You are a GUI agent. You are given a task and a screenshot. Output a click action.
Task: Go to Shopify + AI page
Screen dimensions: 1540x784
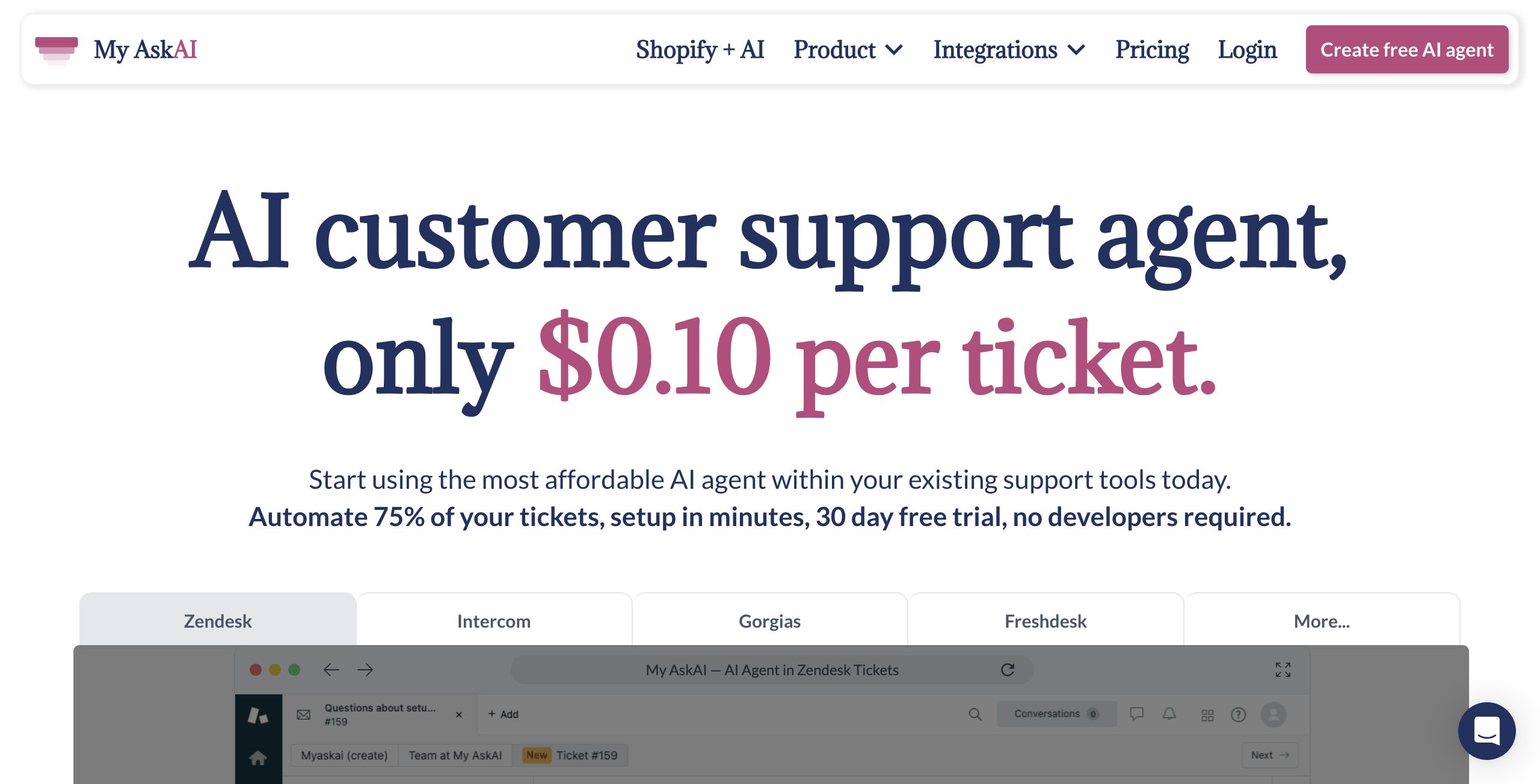tap(700, 49)
